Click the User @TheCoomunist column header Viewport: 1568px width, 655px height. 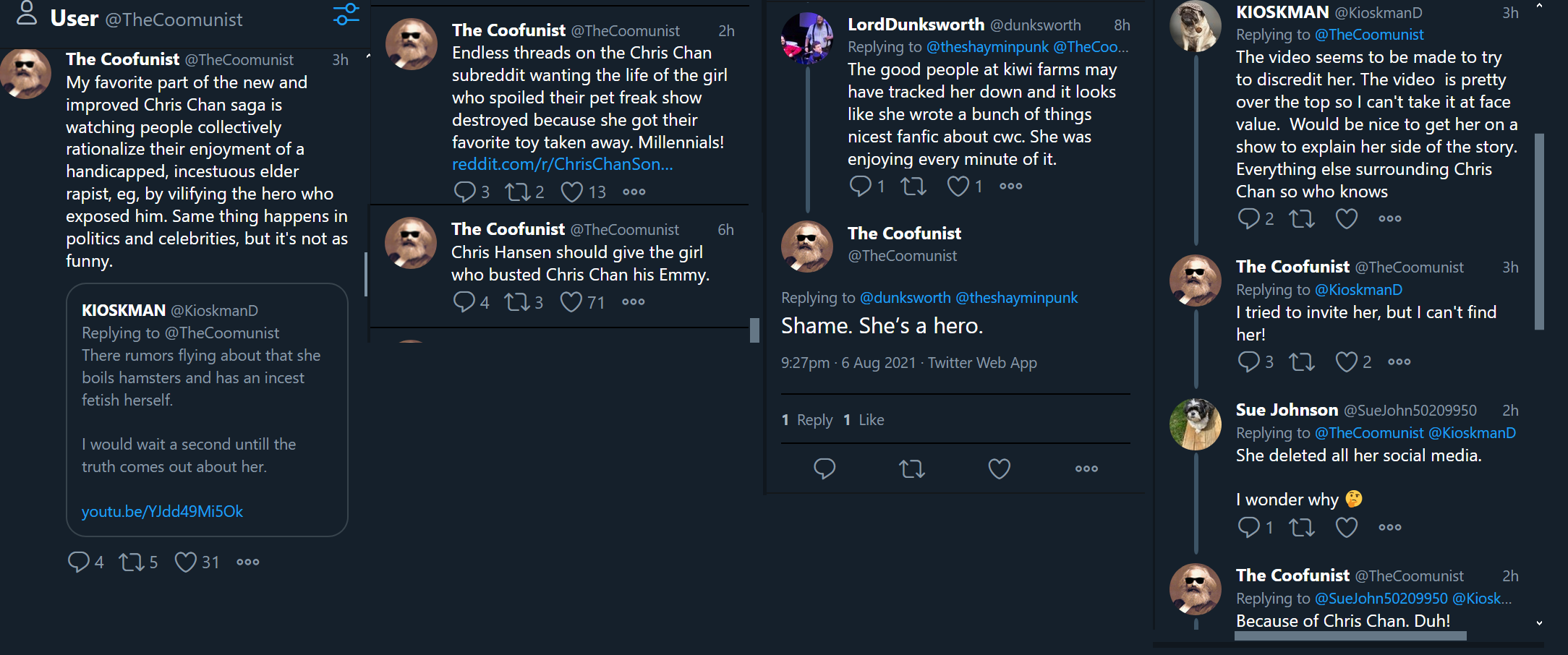tap(147, 18)
